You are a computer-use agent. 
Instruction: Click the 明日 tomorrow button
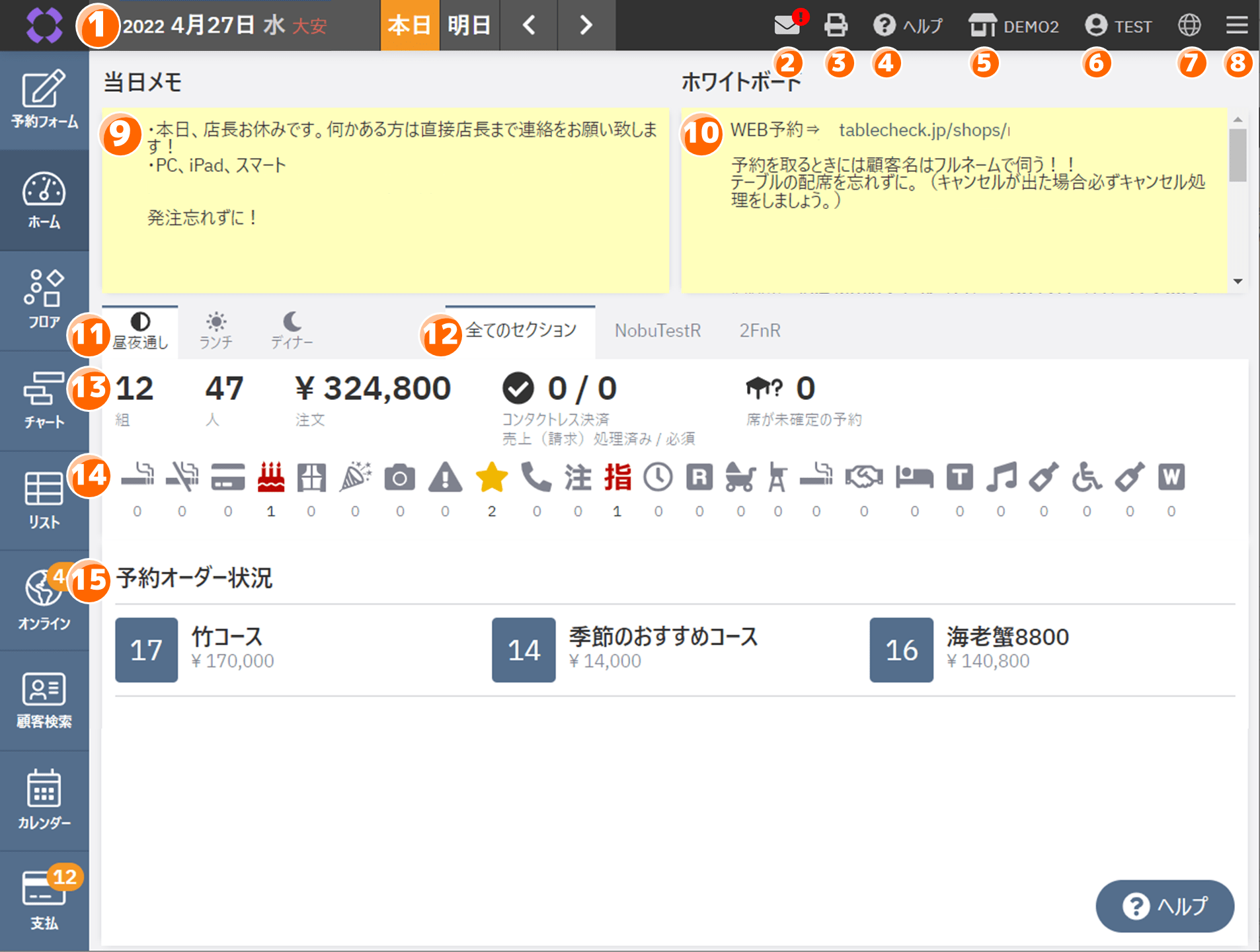pos(469,25)
